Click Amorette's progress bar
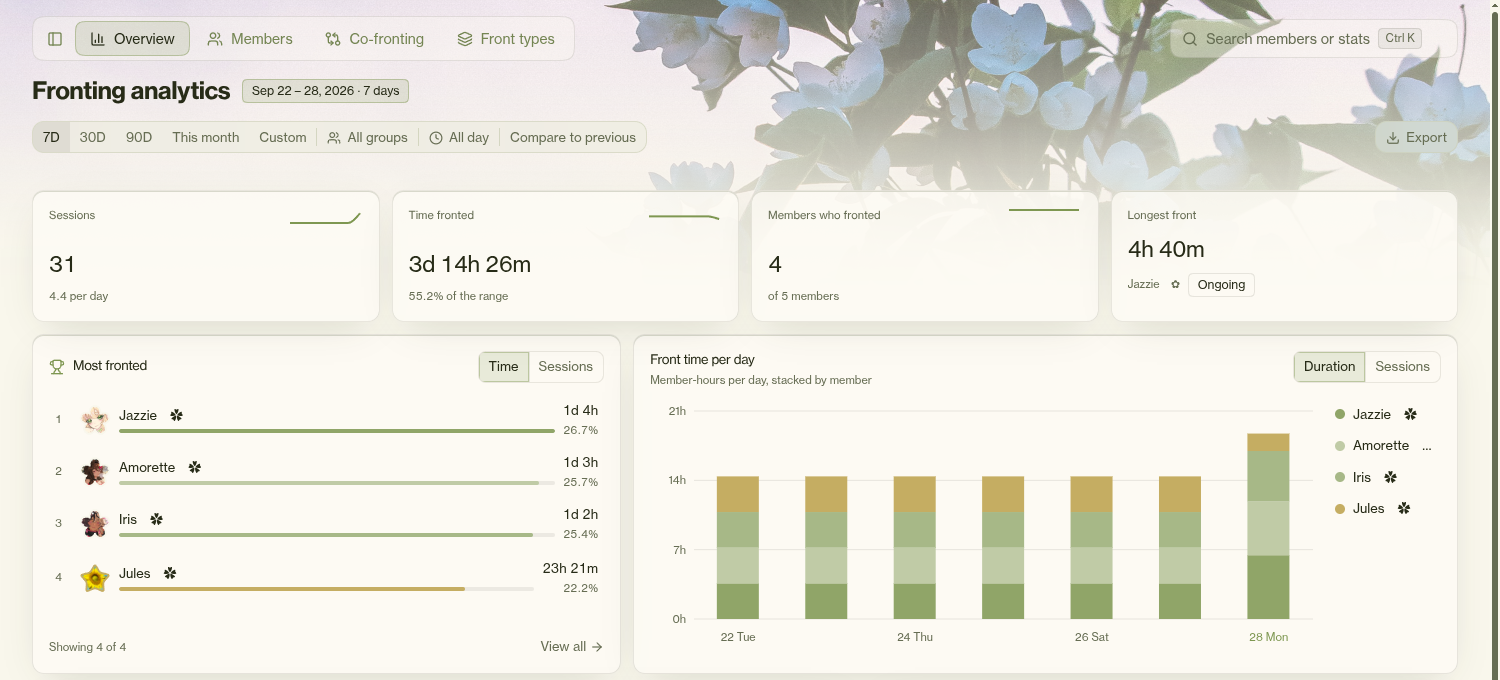This screenshot has width=1500, height=680. coord(336,483)
